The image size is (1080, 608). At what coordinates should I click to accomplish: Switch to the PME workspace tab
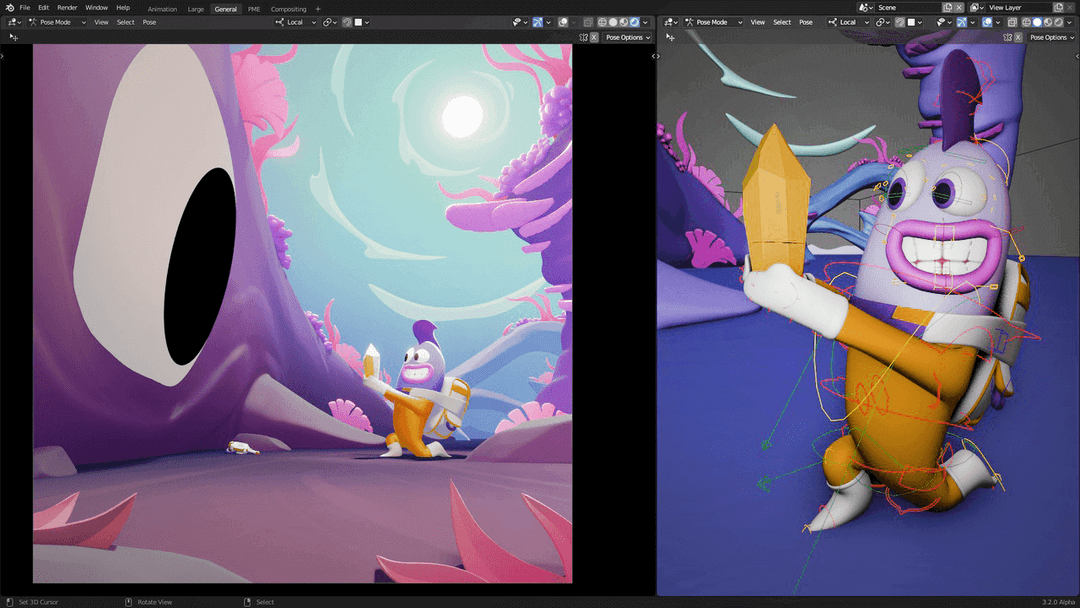(254, 9)
